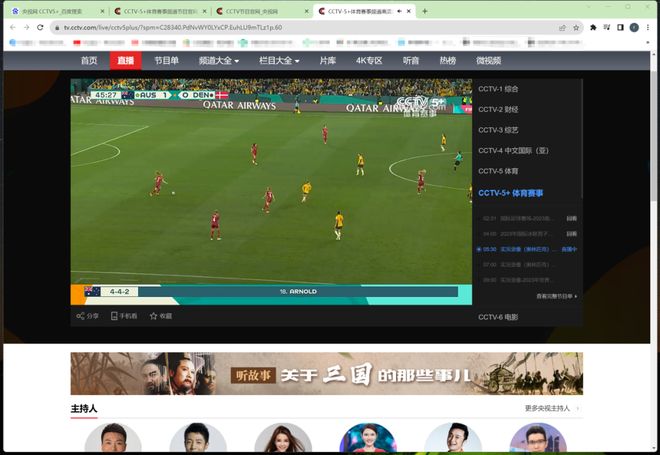
Task: Open the Chrome three-dot menu
Action: [x=648, y=27]
